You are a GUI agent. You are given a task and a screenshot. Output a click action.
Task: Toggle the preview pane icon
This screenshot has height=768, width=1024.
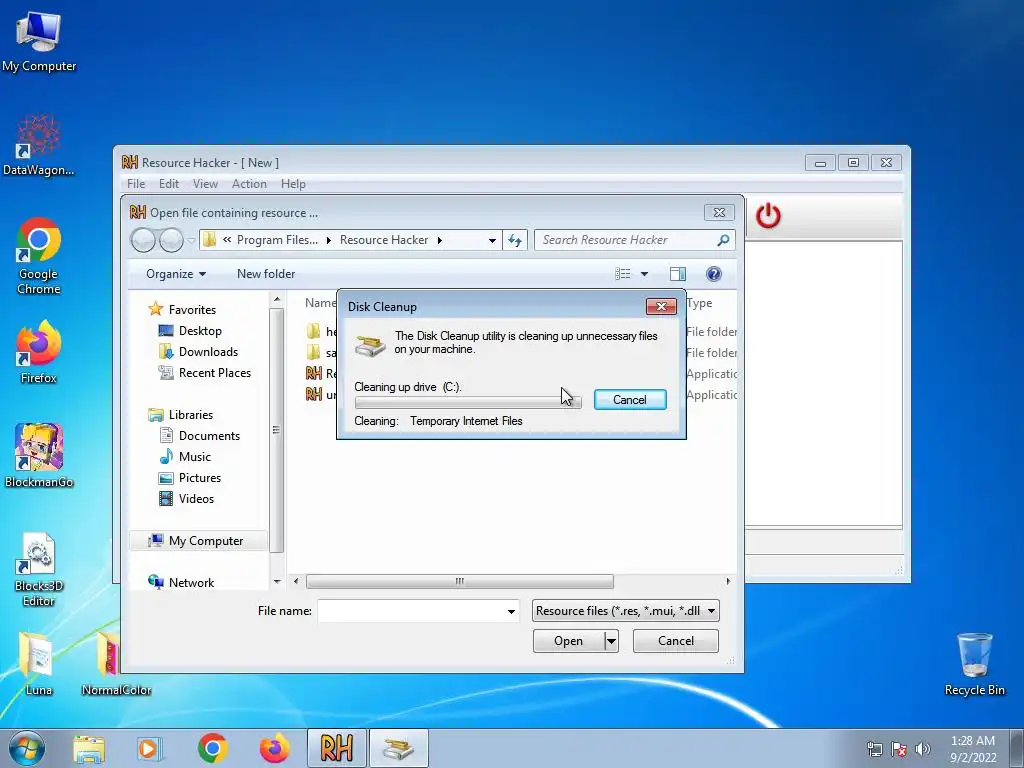tap(678, 274)
